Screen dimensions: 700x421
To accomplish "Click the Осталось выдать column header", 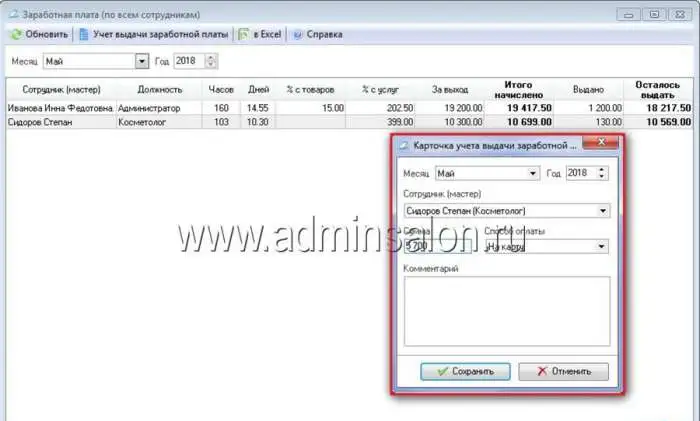I will tap(658, 90).
